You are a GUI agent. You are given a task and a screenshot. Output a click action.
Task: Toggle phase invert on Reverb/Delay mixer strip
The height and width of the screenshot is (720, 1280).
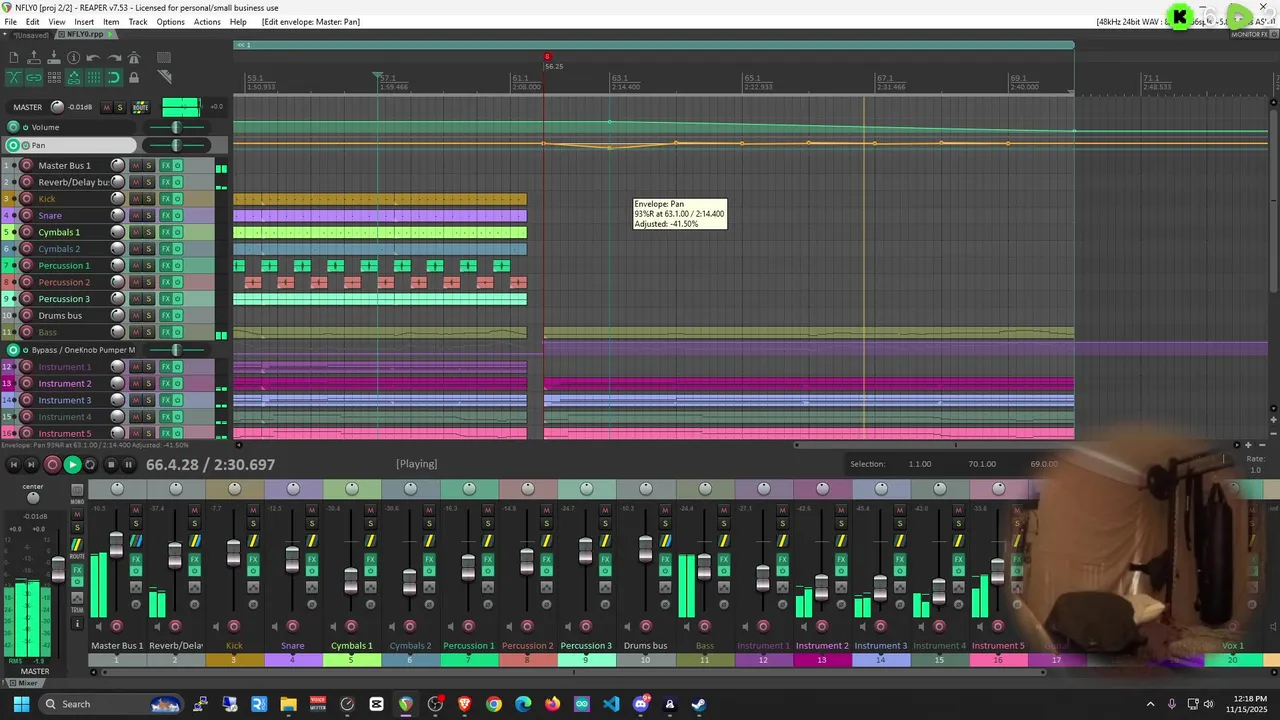194,604
